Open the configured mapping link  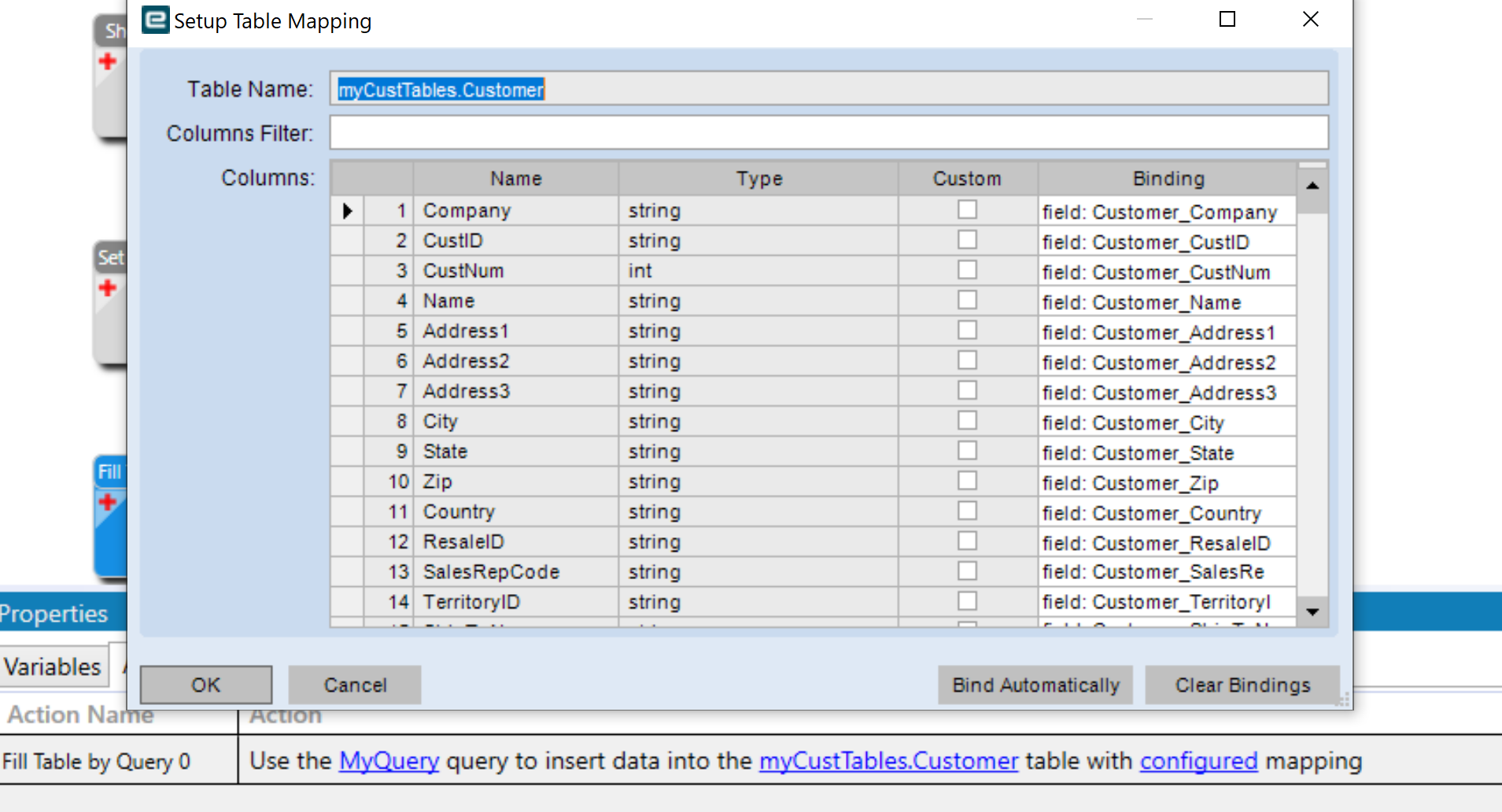pyautogui.click(x=1198, y=761)
